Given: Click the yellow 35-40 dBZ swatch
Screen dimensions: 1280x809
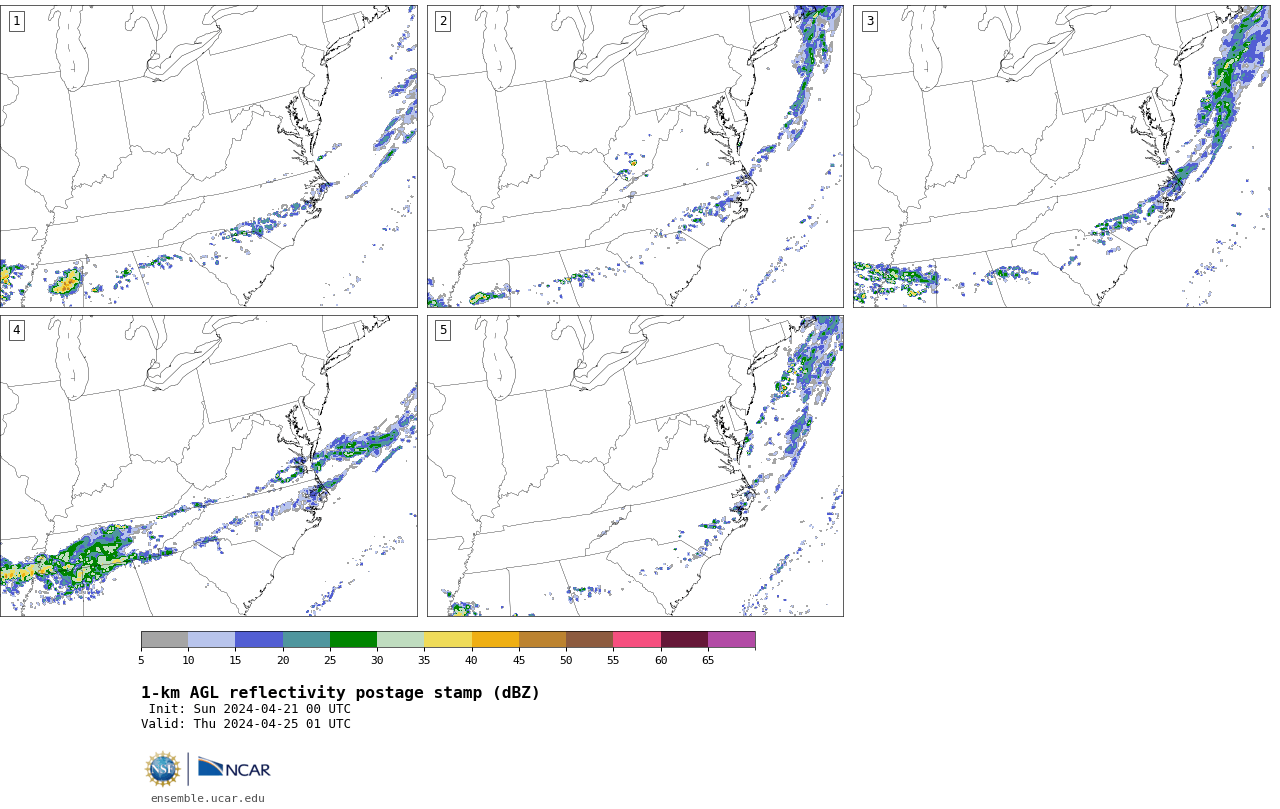Looking at the screenshot, I should pos(448,640).
